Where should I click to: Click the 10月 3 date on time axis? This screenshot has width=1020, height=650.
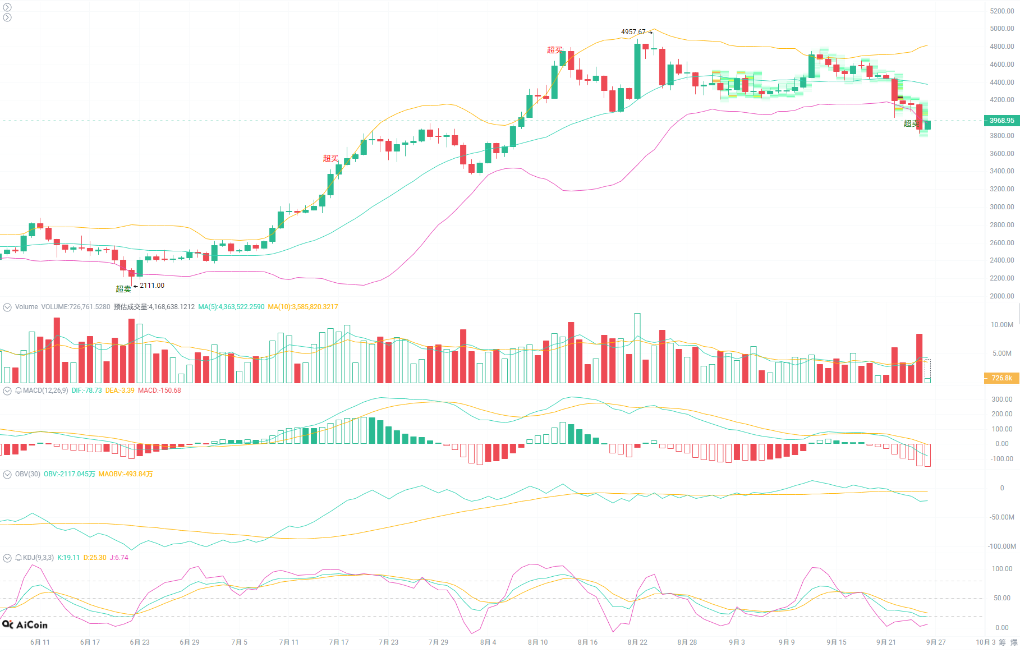click(986, 642)
